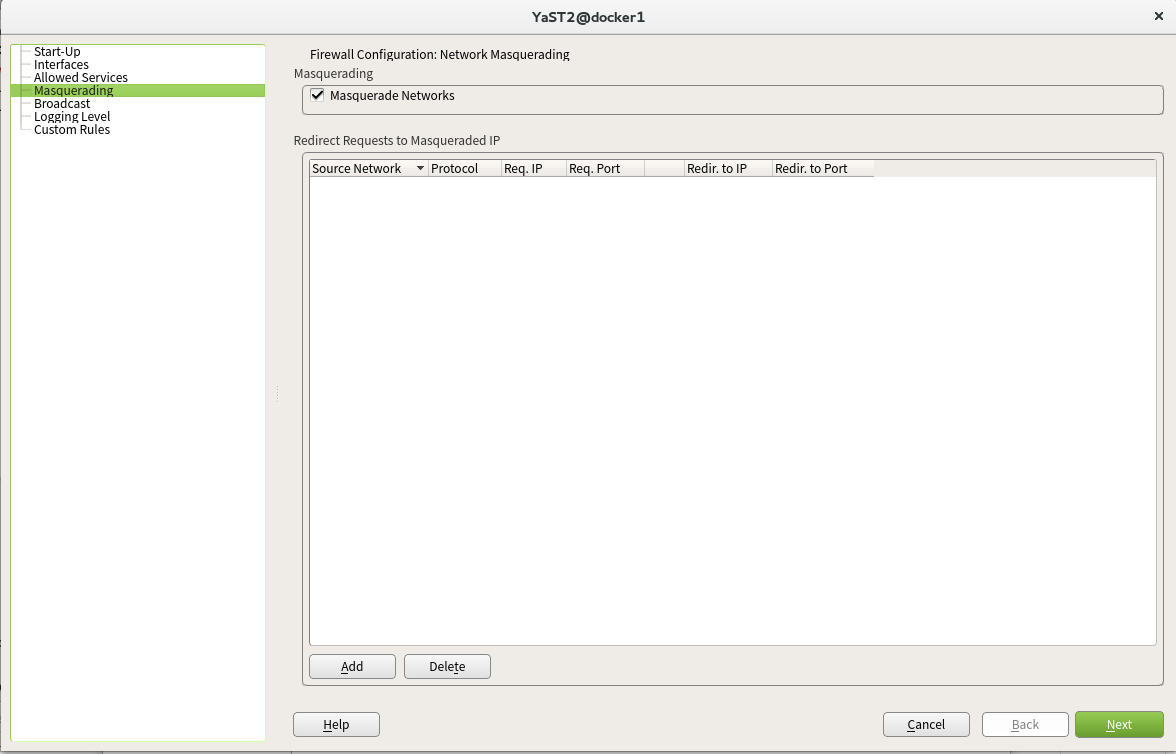Screen dimensions: 1176x754
Task: Select Interfaces in the sidebar tree
Action: point(61,65)
